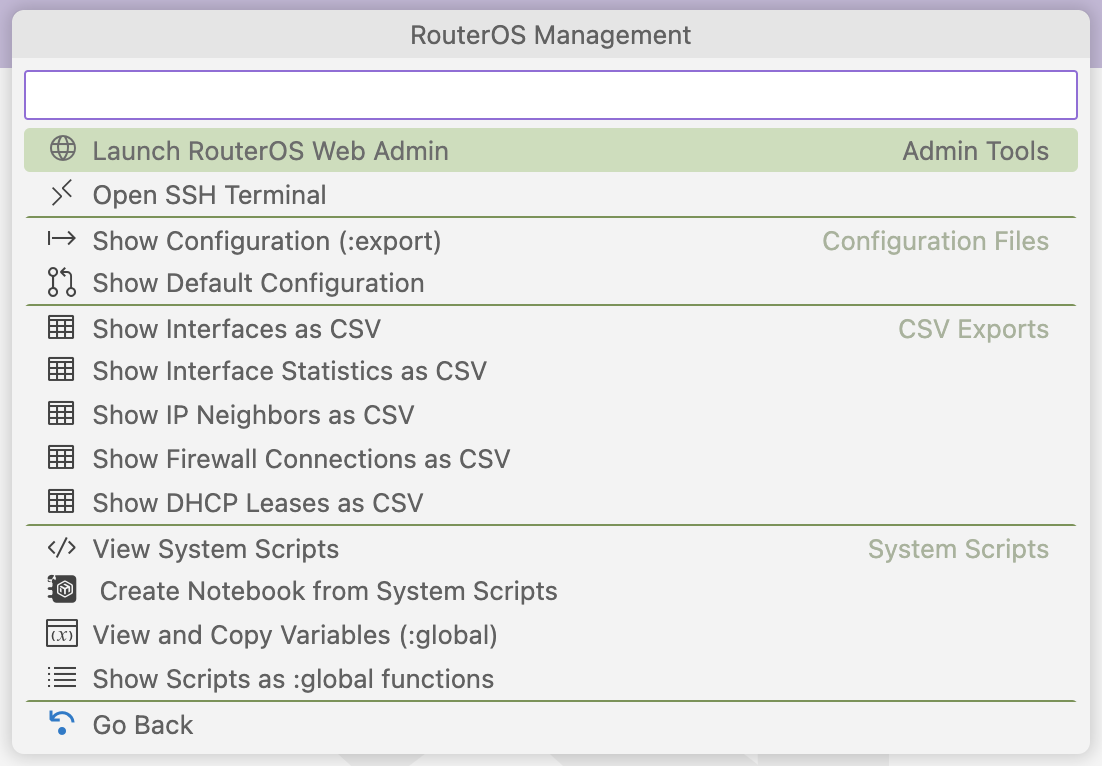Image resolution: width=1102 pixels, height=766 pixels.
Task: Select Show Firewall Connections as CSV
Action: [x=301, y=459]
